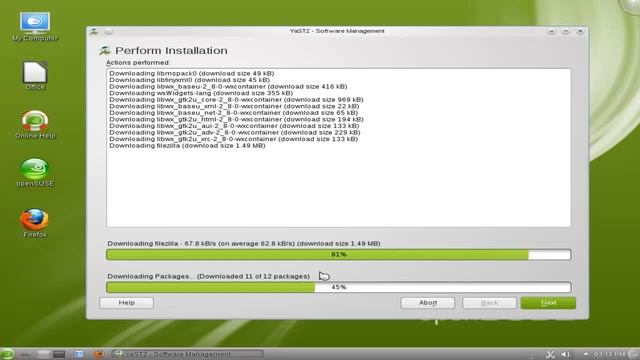Click the YaST2 Software Management taskbar entry
The image size is (640, 360).
(187, 354)
